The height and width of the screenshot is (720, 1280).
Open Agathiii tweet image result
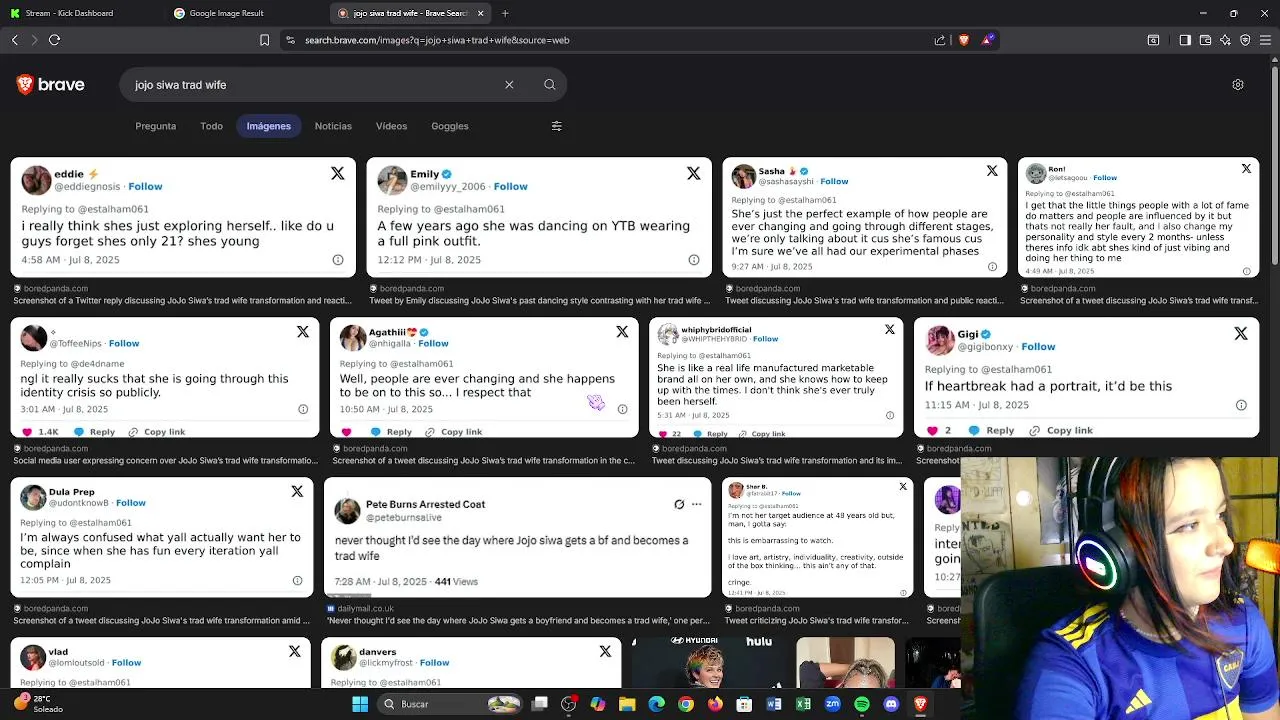[484, 378]
